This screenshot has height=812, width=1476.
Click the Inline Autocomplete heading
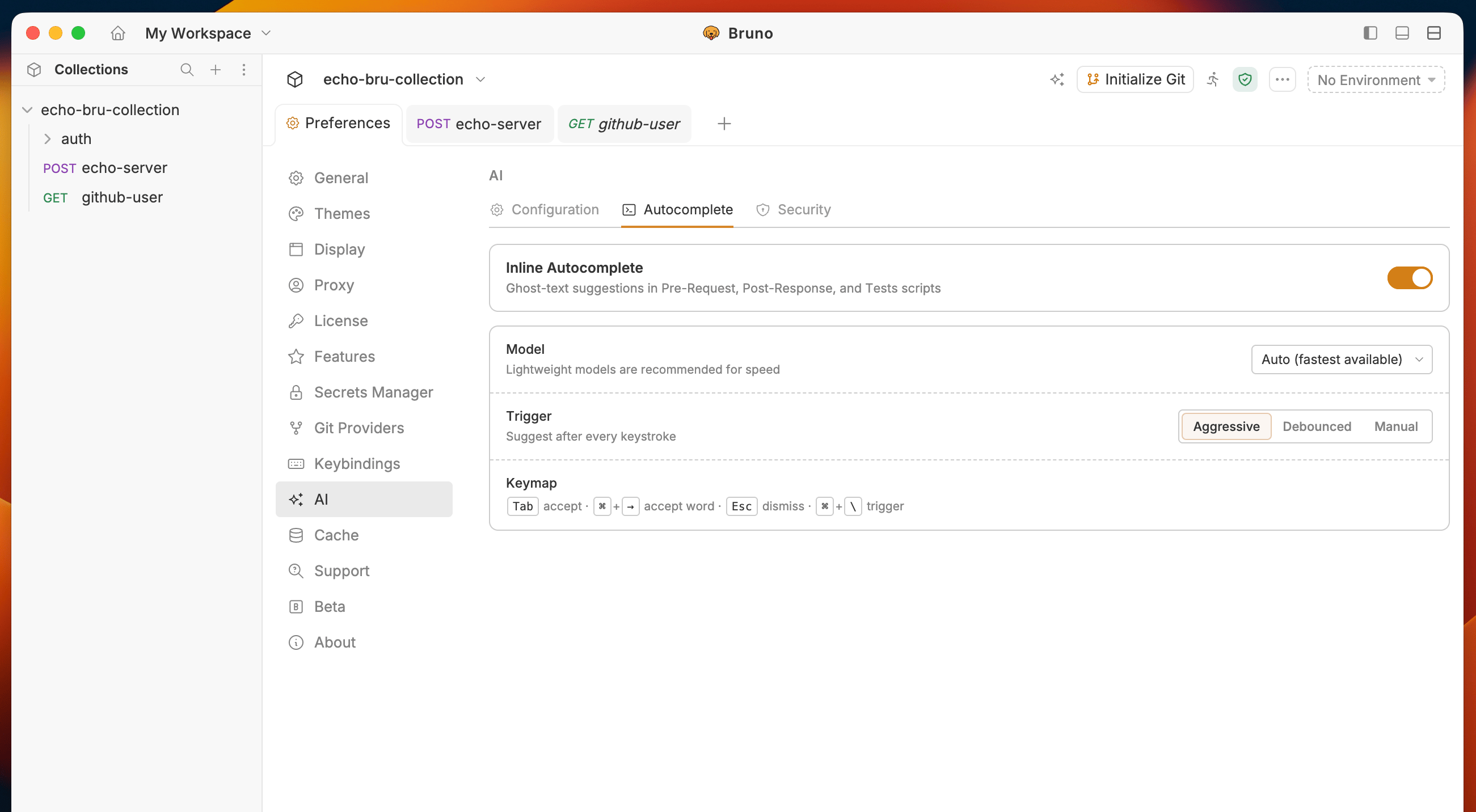pos(574,268)
